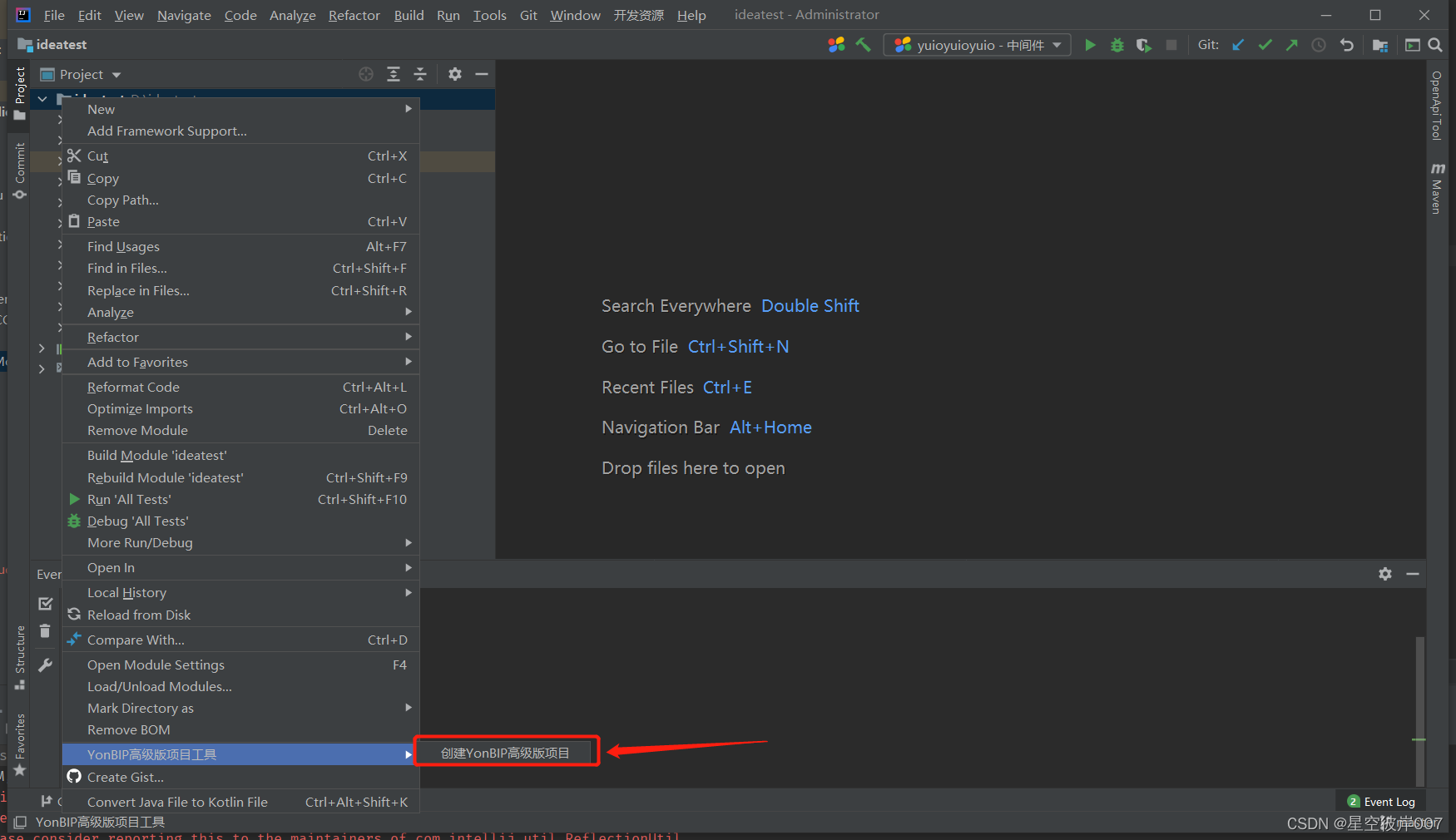This screenshot has height=840, width=1456.
Task: Open the OpenApi Tool side tab
Action: pyautogui.click(x=1437, y=106)
